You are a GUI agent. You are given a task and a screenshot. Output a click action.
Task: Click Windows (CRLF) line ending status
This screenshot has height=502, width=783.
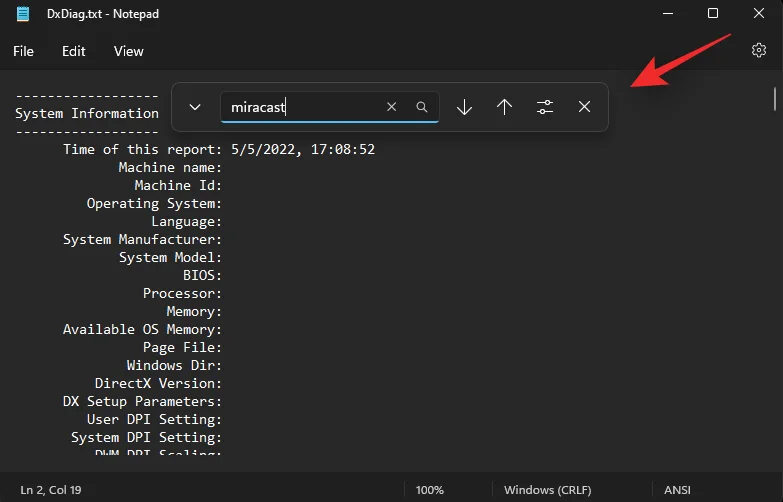coord(547,490)
